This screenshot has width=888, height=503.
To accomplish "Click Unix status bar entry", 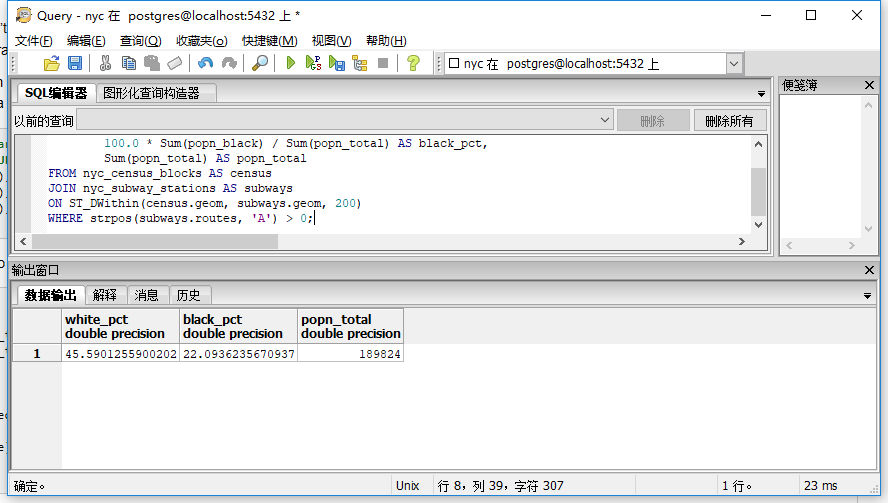I will coord(408,485).
